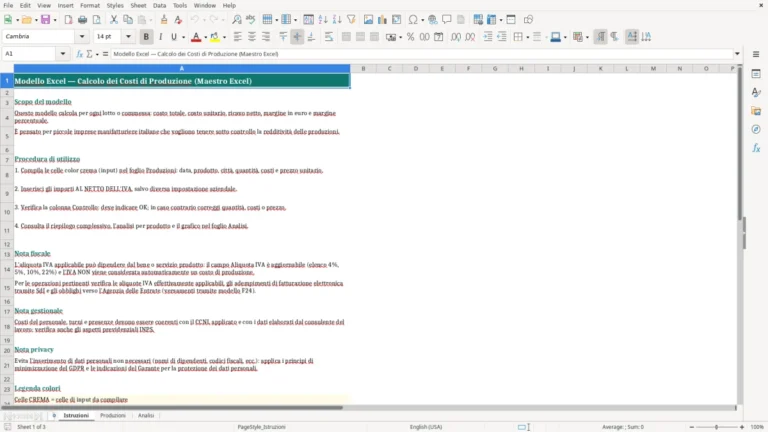
Task: Toggle Center Horizontally alignment
Action: (x=252, y=37)
